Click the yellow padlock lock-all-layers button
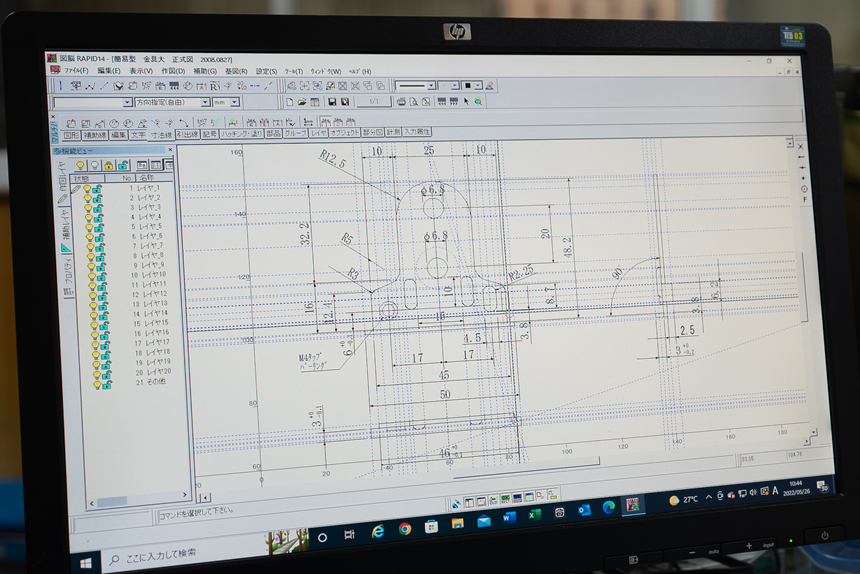Screen dimensions: 860x574 [109, 165]
